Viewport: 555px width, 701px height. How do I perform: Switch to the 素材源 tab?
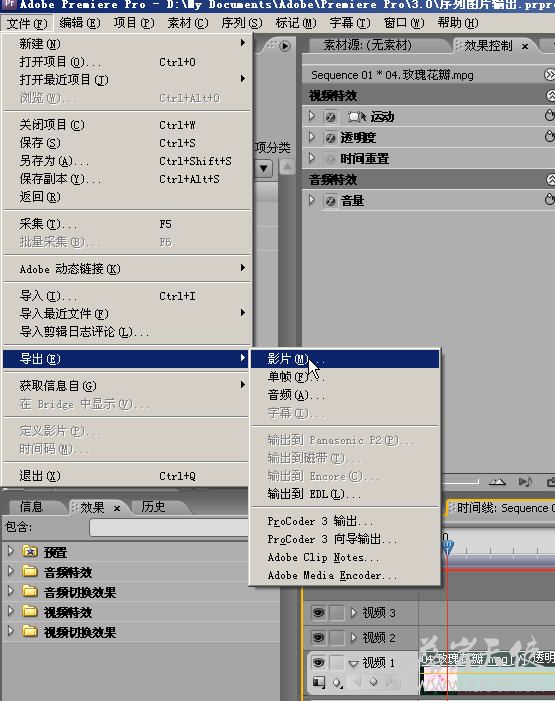point(368,45)
